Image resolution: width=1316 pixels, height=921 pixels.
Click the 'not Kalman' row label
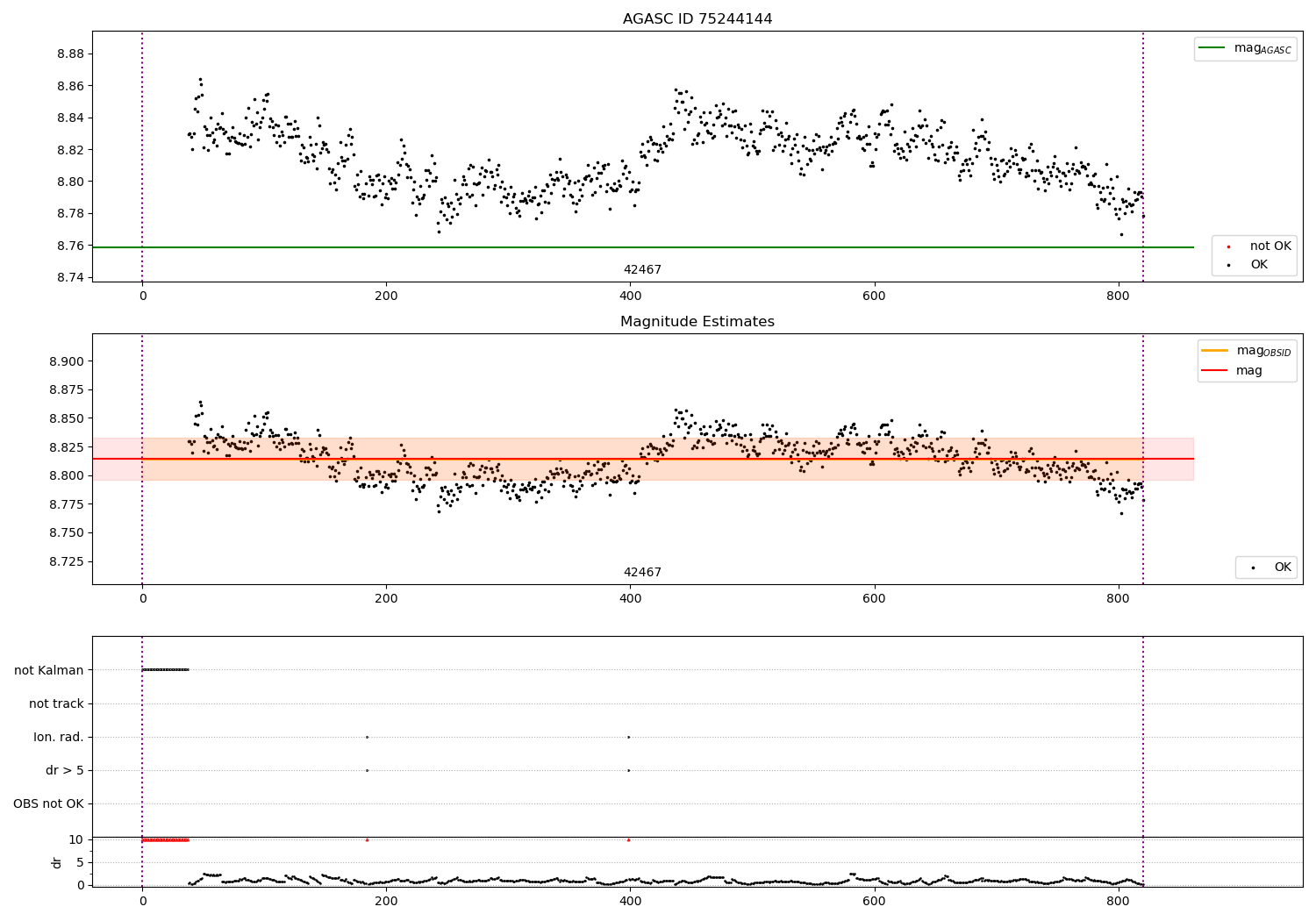[x=49, y=670]
